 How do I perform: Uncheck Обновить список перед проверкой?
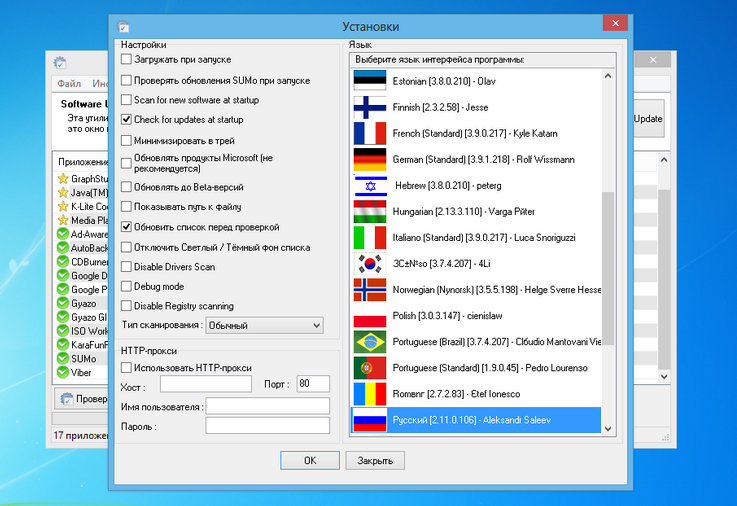pyautogui.click(x=126, y=227)
